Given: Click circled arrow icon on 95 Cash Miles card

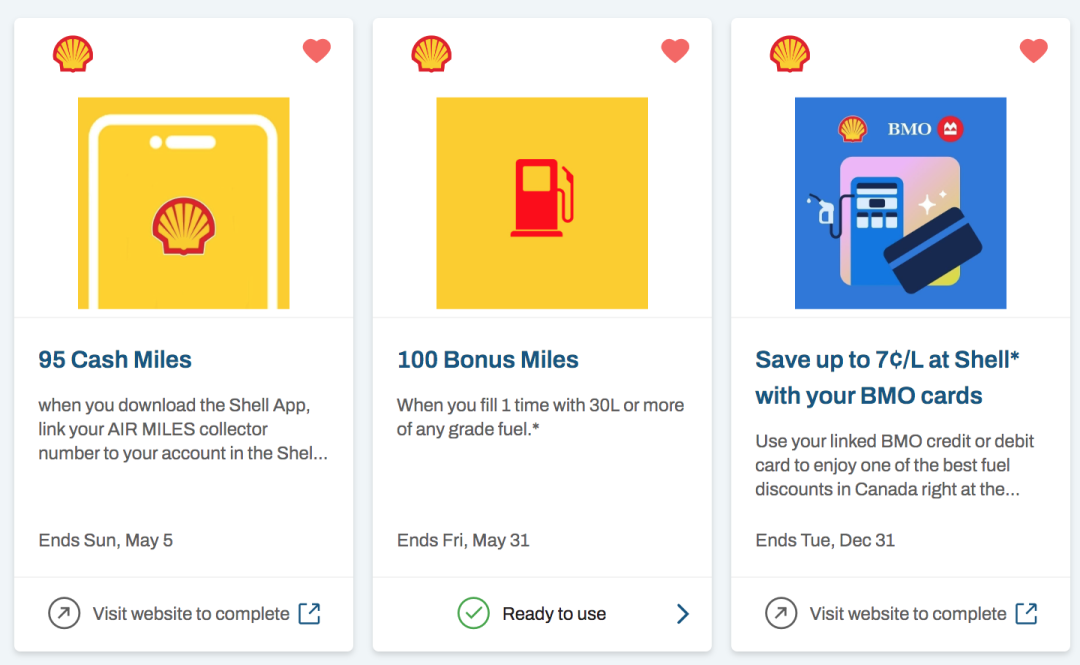Looking at the screenshot, I should (64, 613).
